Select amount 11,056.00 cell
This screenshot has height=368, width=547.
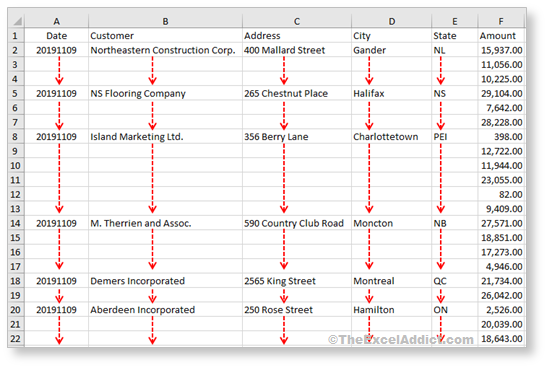[x=501, y=65]
